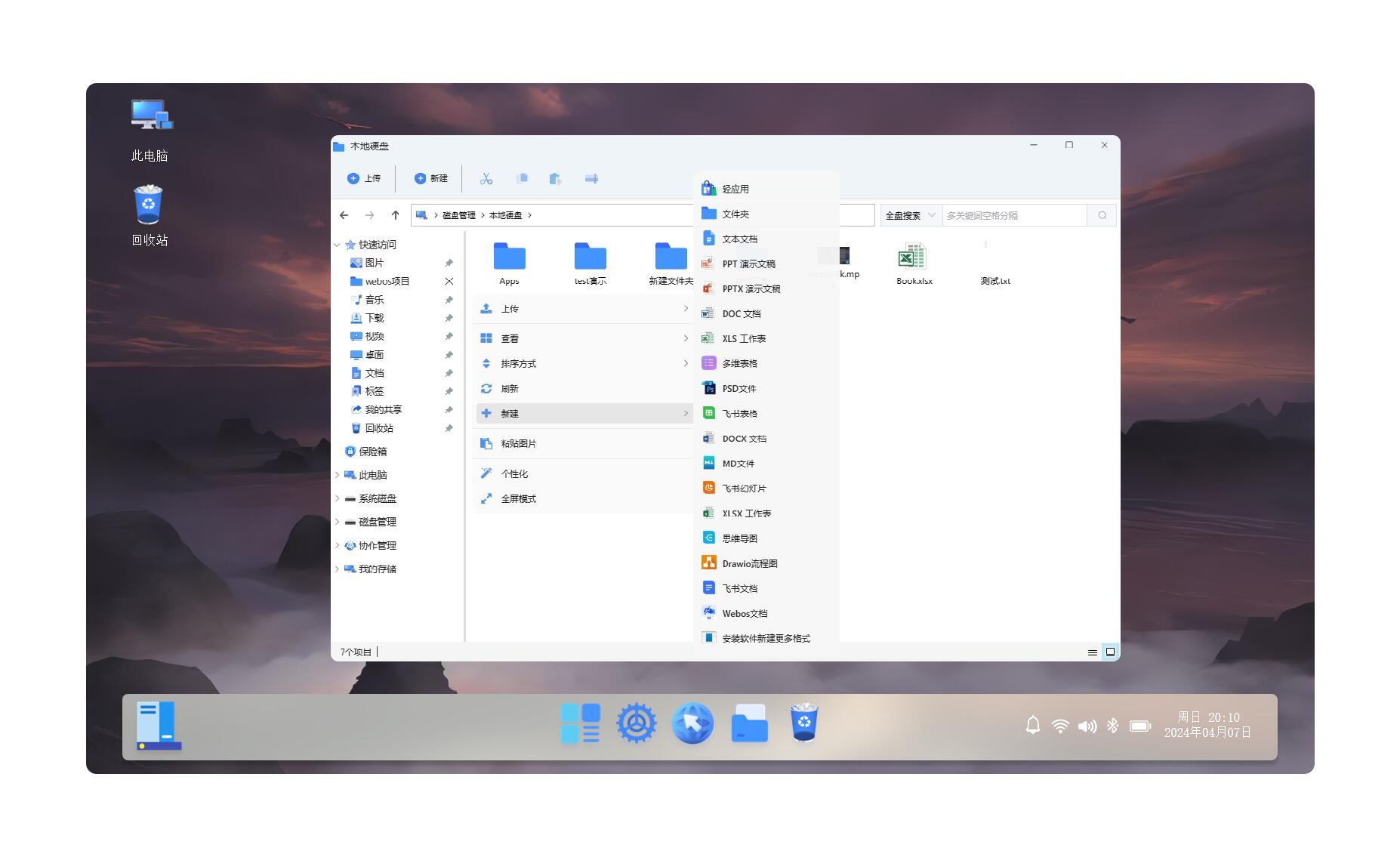This screenshot has height=857, width=1400.
Task: Click the 新建 toolbar button
Action: click(431, 179)
